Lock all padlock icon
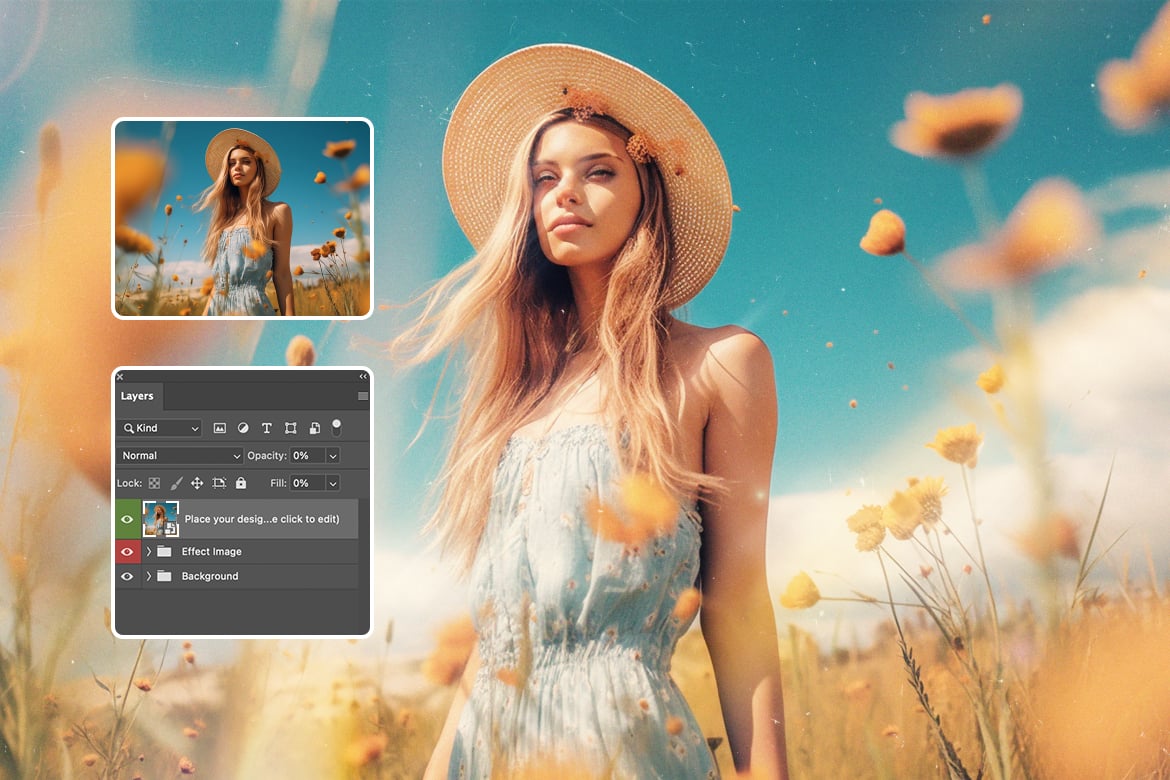Viewport: 1170px width, 780px height. (x=241, y=483)
